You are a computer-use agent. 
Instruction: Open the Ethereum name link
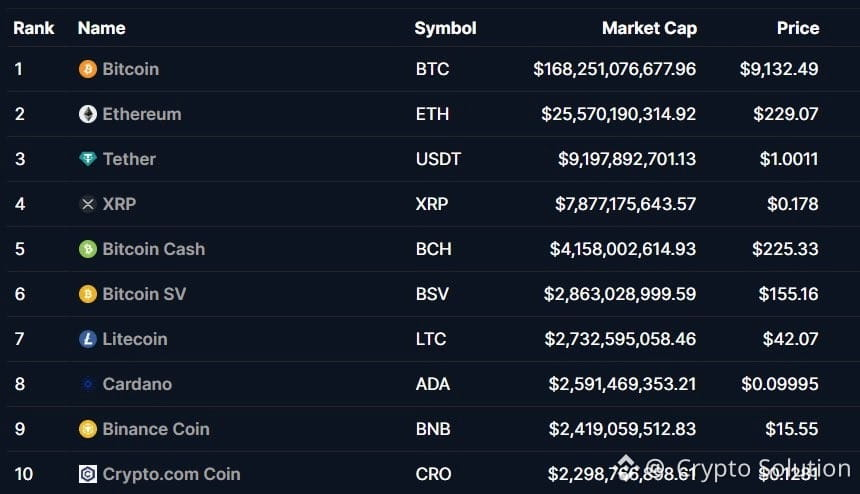[142, 114]
